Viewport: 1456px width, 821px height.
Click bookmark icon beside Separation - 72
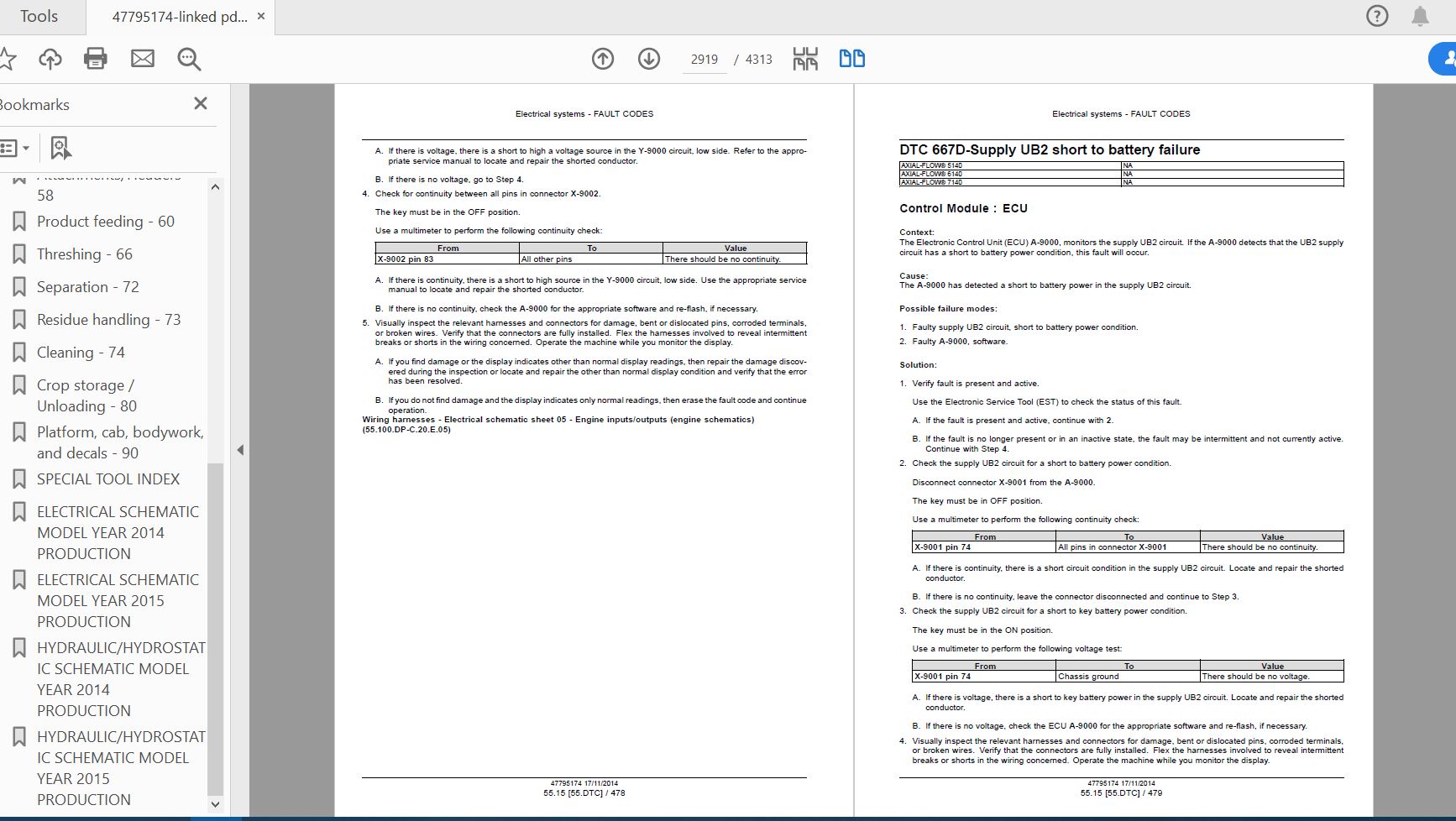(18, 287)
